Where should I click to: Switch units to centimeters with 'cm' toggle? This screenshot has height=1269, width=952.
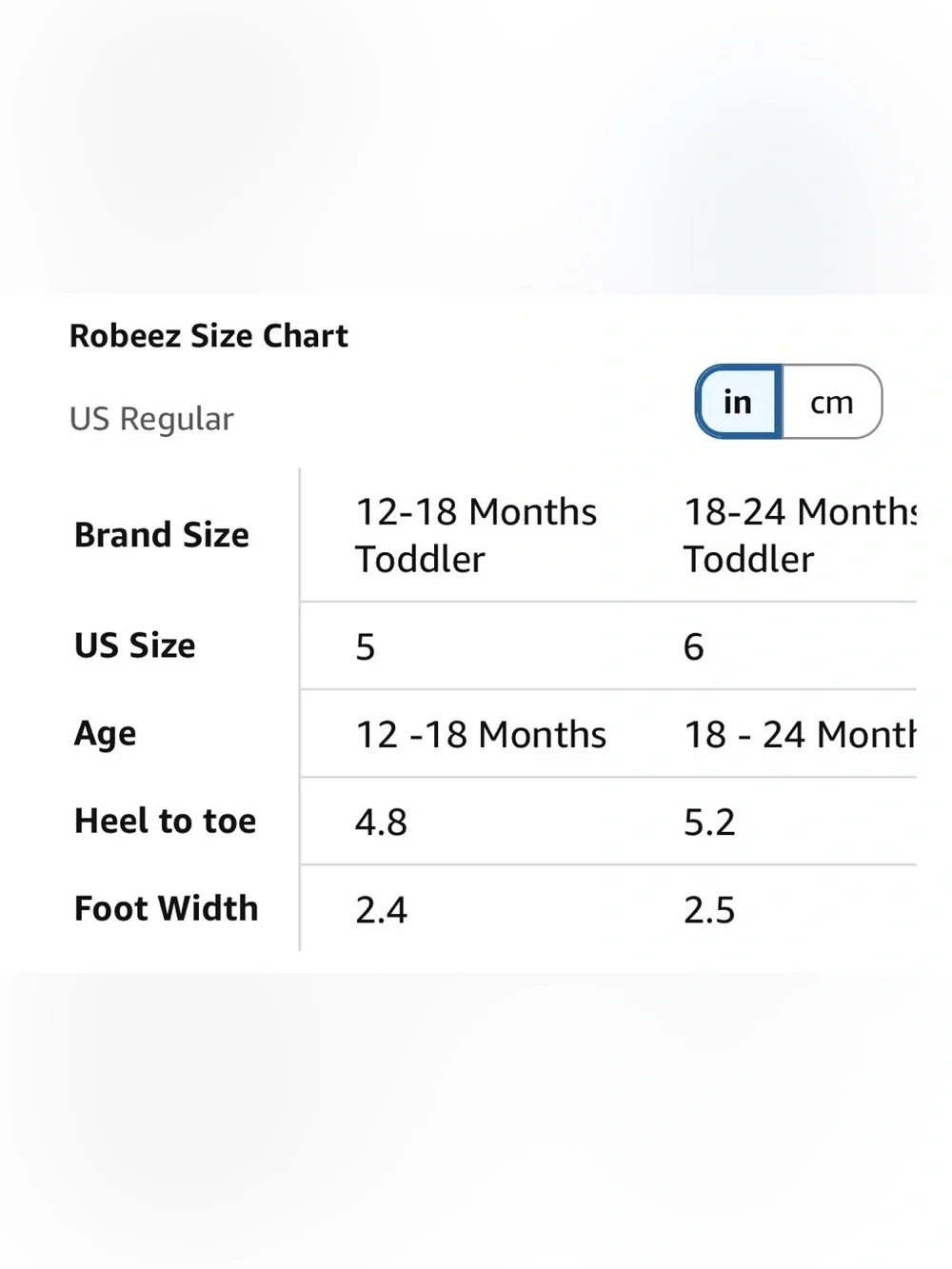[832, 402]
